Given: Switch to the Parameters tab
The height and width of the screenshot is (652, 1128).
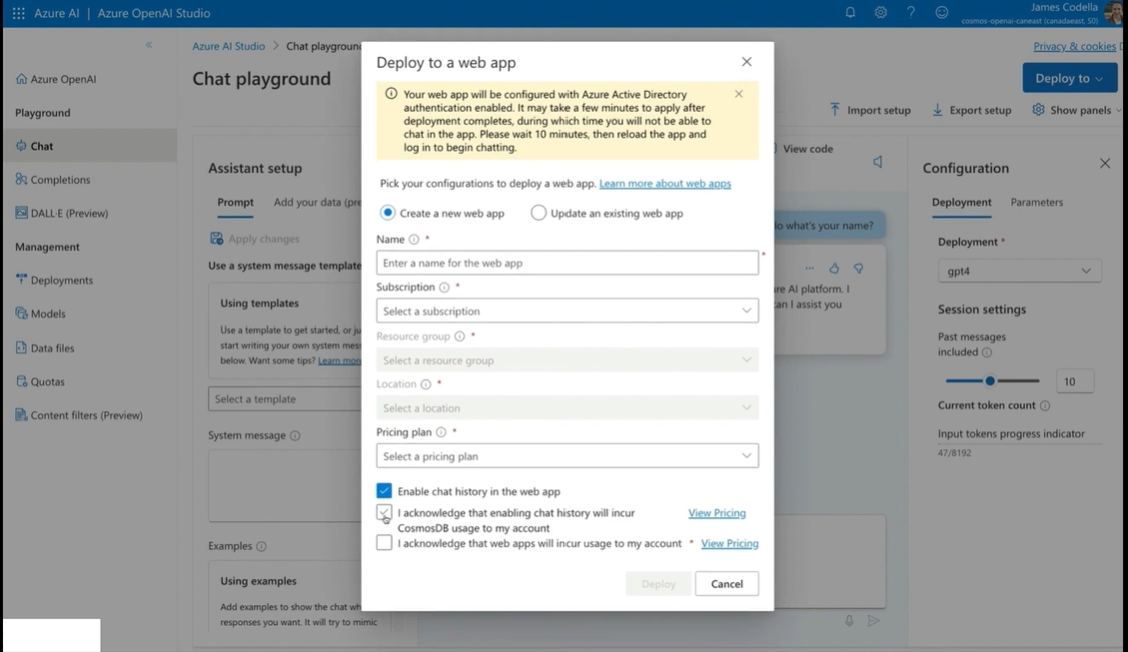Looking at the screenshot, I should point(1036,202).
